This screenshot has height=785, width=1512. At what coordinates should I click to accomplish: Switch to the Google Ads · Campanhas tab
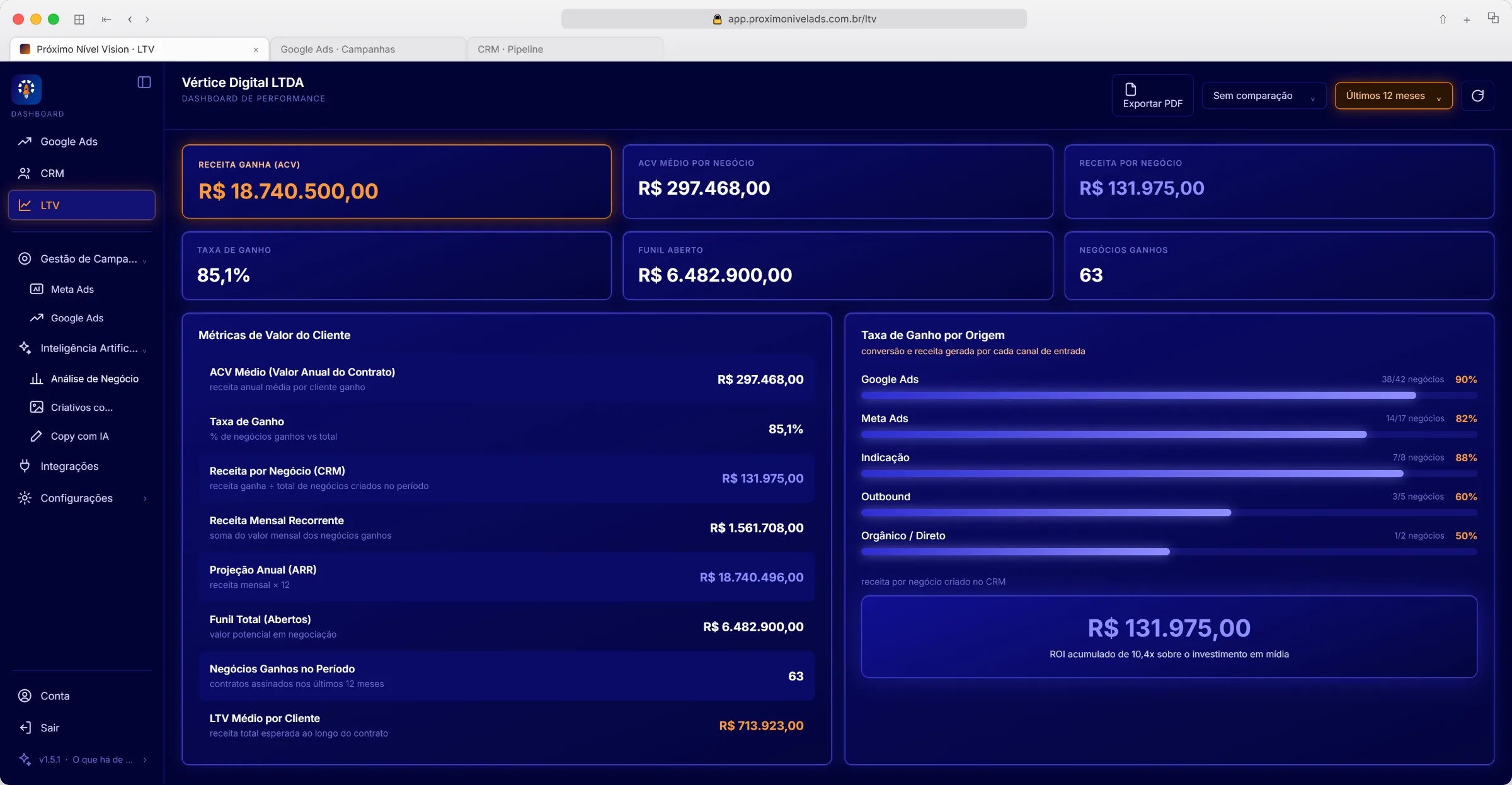pos(369,49)
